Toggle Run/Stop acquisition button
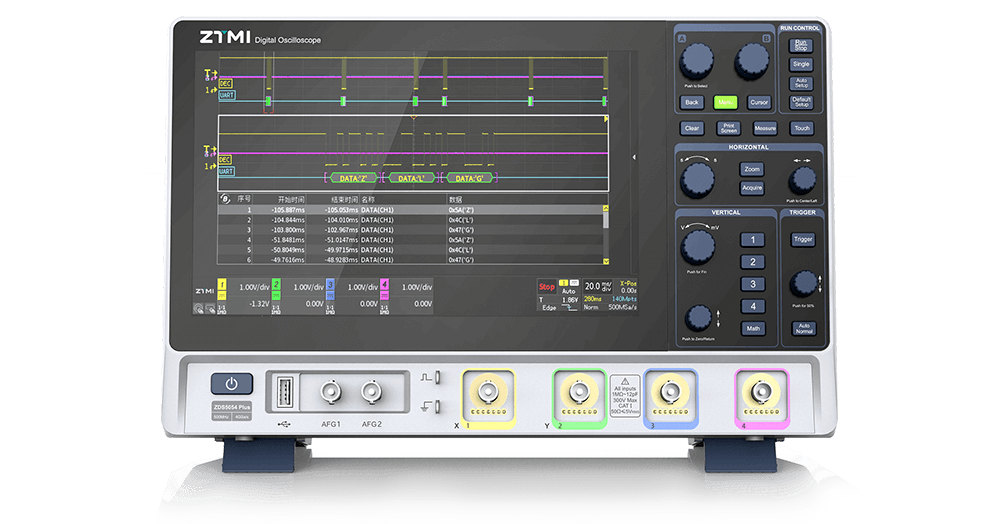The width and height of the screenshot is (1000, 524). 801,45
